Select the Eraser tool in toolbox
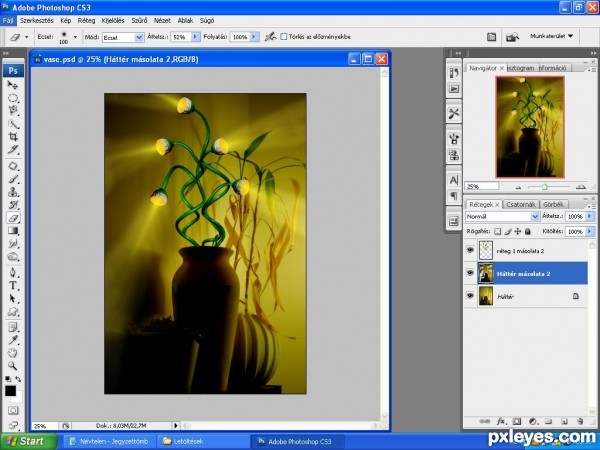This screenshot has height=450, width=600. pyautogui.click(x=13, y=218)
